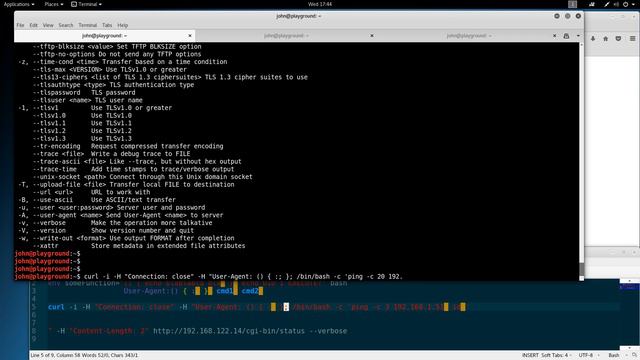The height and width of the screenshot is (360, 640).
Task: Click the volume speaker icon
Action: coord(616,4)
